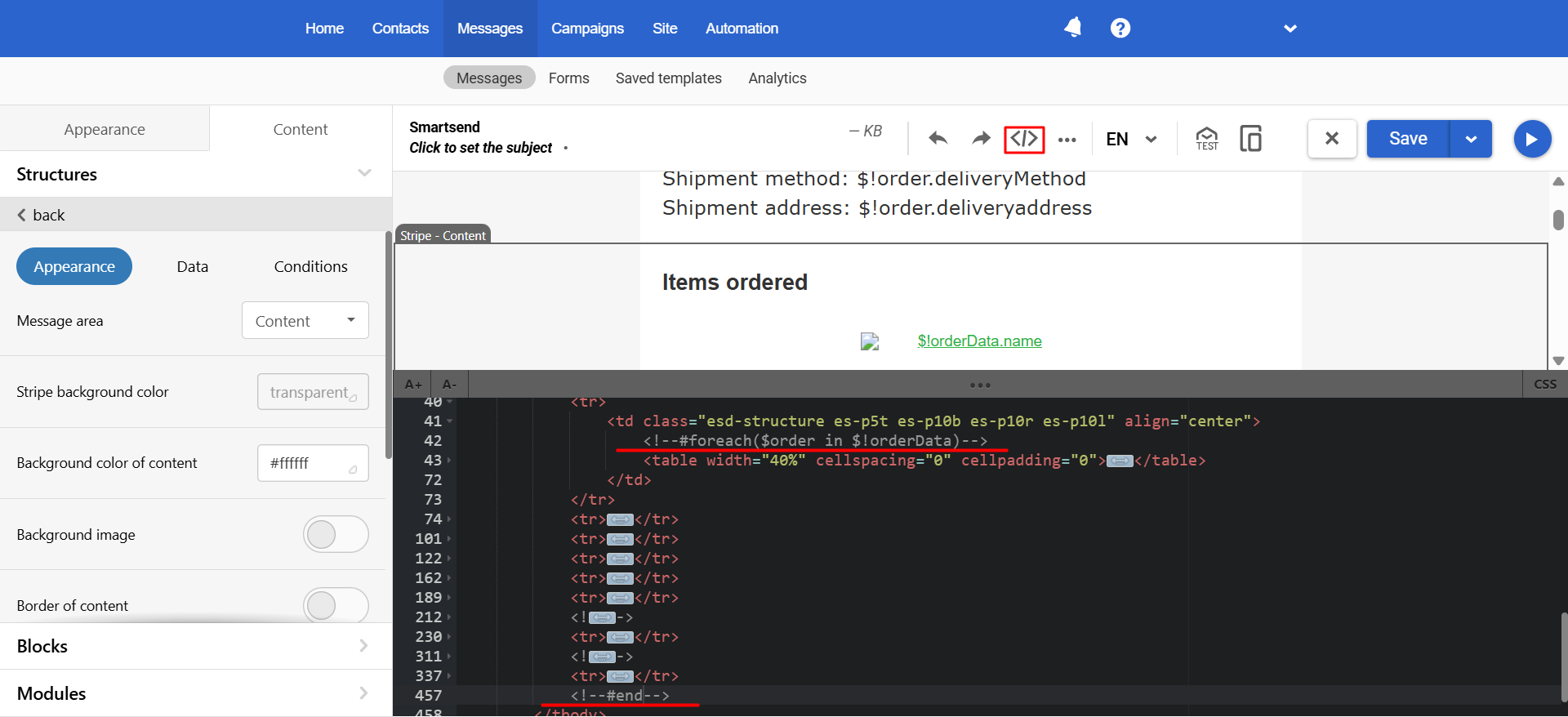Switch to the sidebar Content tab

301,129
